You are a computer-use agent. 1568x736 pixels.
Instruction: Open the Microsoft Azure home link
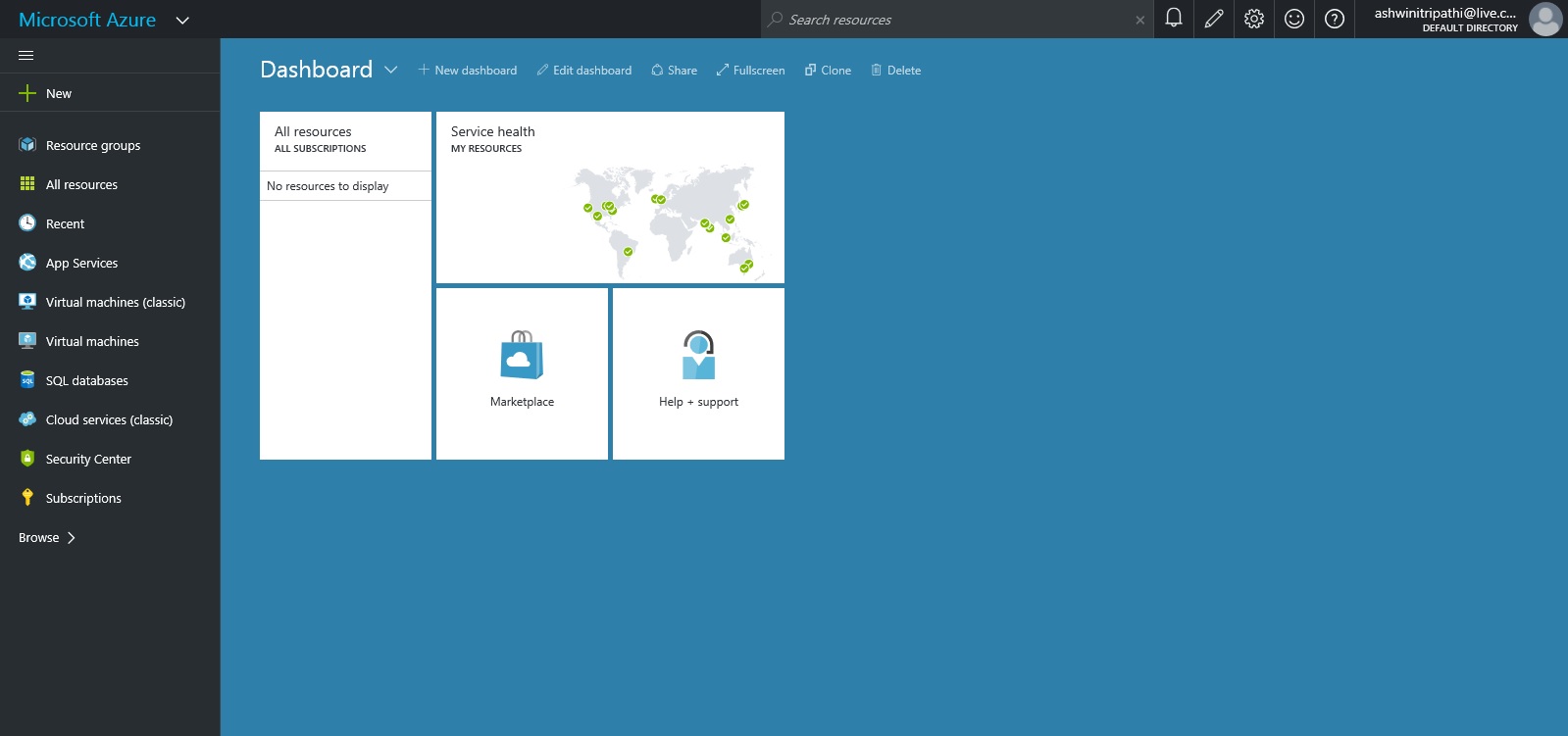coord(87,20)
